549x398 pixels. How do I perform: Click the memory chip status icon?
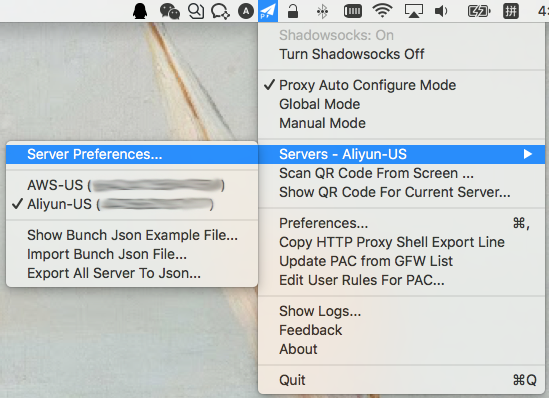pyautogui.click(x=353, y=12)
